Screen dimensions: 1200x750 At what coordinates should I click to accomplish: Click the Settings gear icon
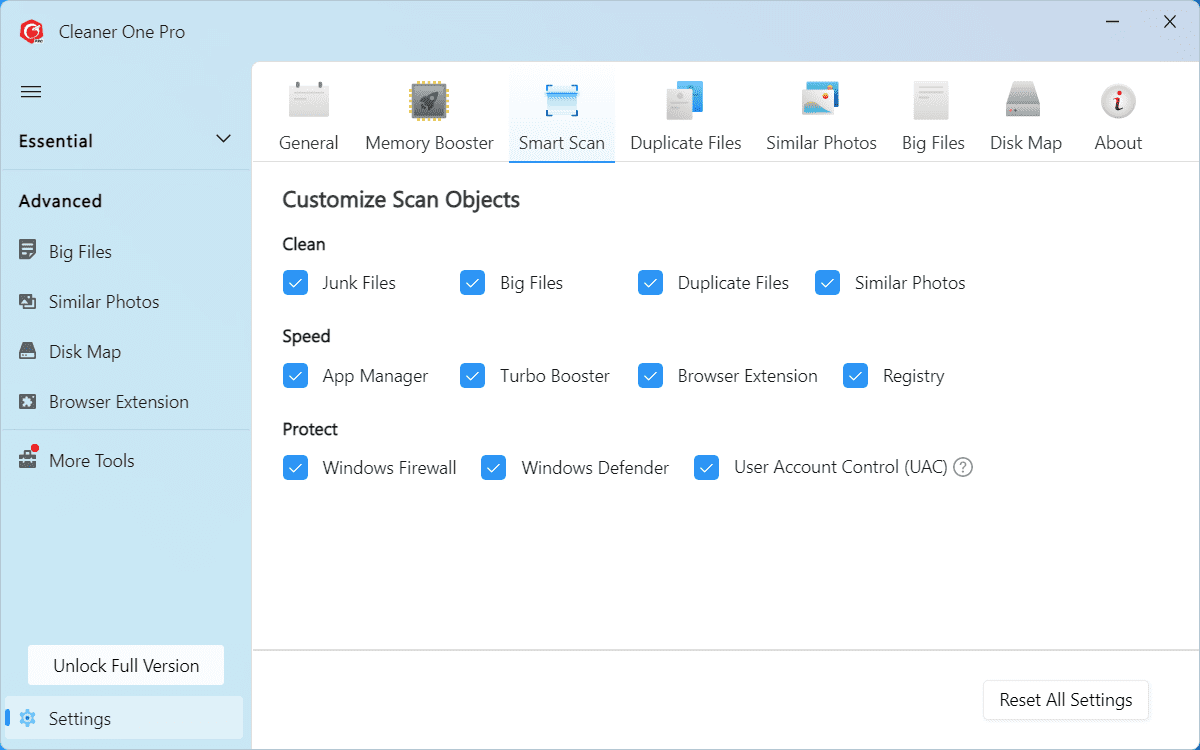pos(28,718)
